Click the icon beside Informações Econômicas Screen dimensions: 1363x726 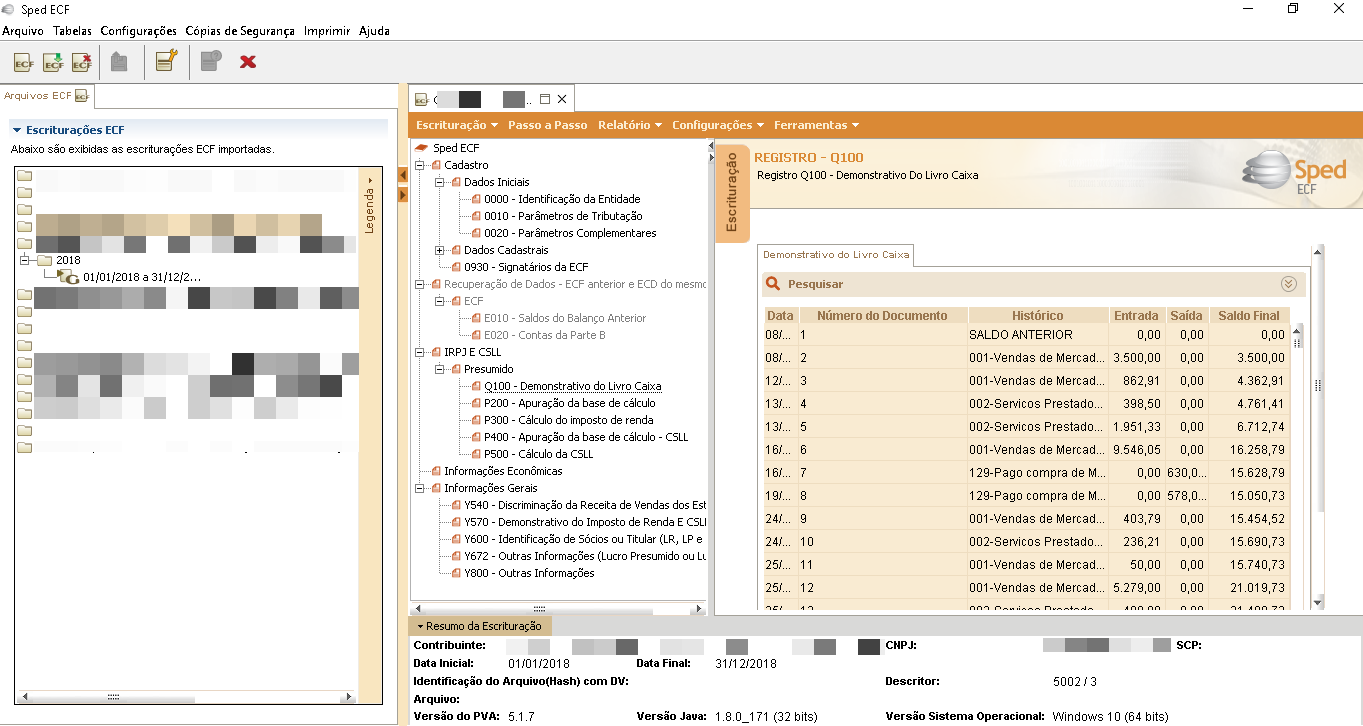pos(436,471)
